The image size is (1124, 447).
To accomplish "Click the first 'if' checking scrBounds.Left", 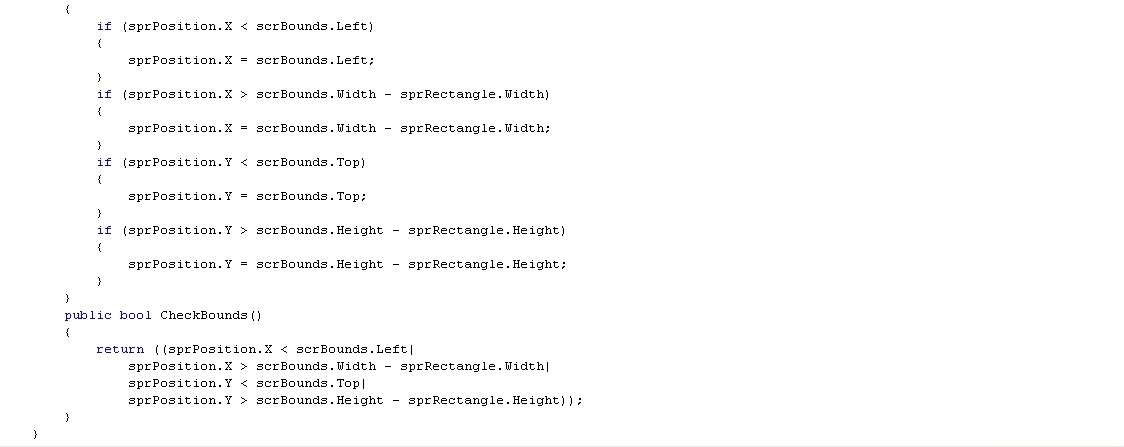I will 105,27.
